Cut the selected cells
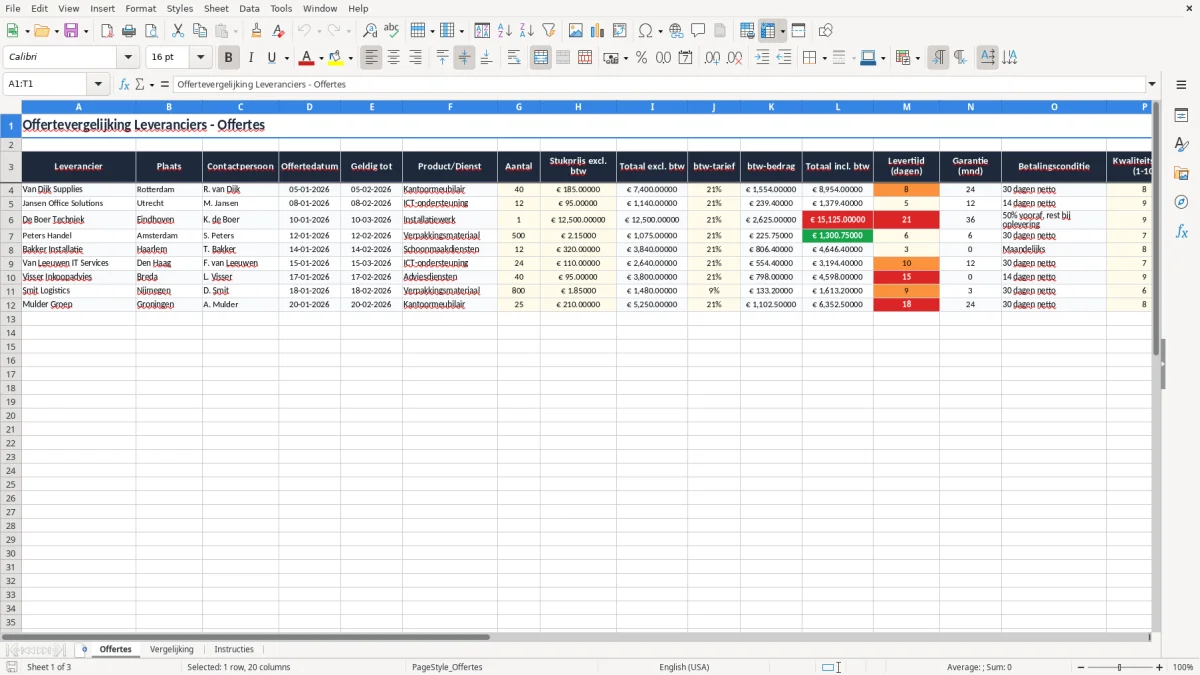The height and width of the screenshot is (675, 1200). point(178,31)
